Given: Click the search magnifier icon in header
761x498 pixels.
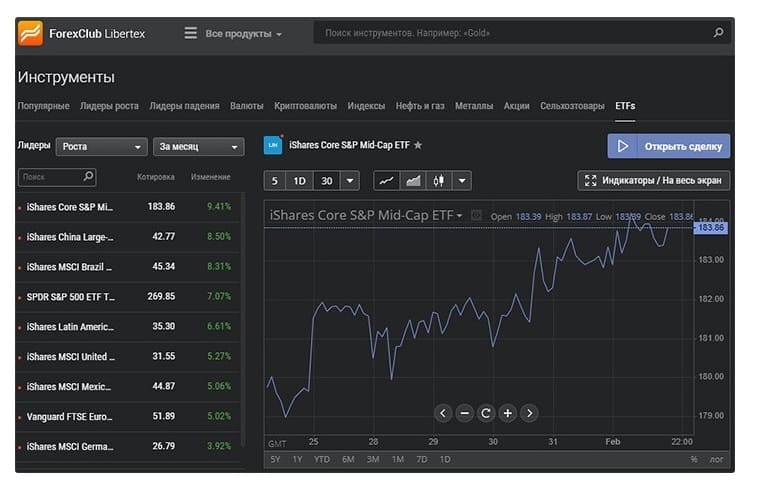Looking at the screenshot, I should point(718,33).
